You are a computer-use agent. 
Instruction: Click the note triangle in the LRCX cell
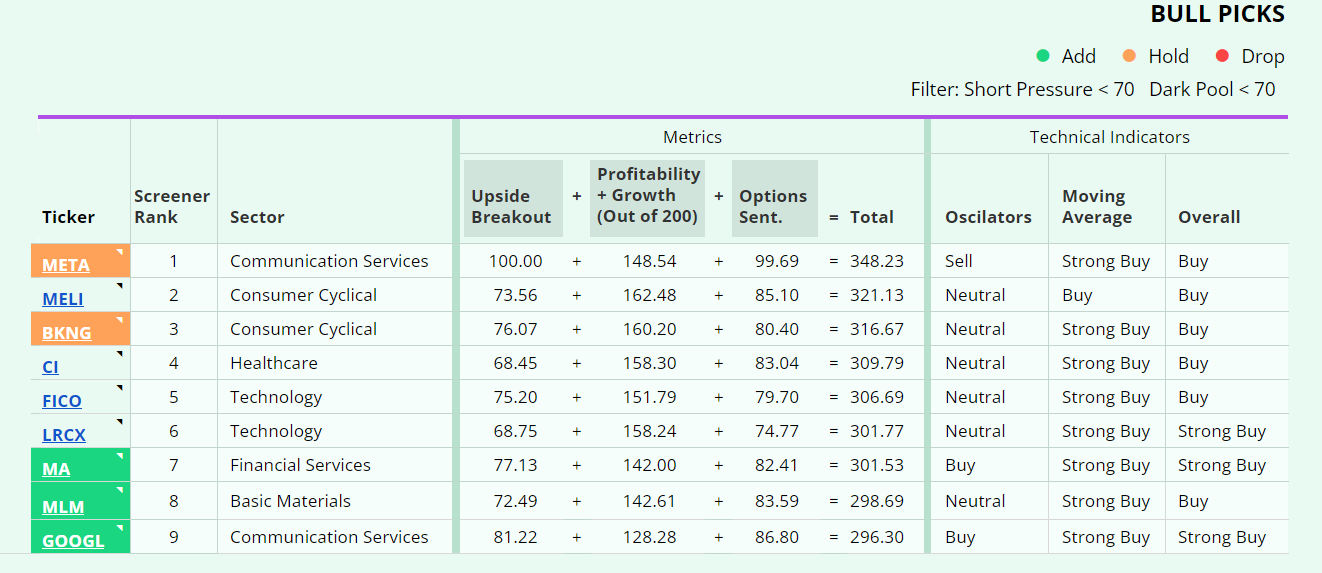pyautogui.click(x=121, y=422)
